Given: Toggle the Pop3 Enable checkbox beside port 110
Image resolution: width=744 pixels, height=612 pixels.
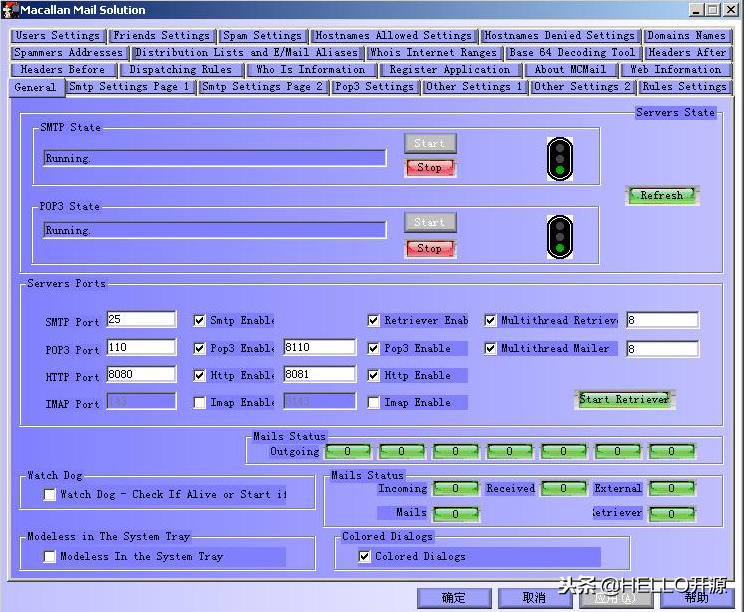Looking at the screenshot, I should 199,349.
